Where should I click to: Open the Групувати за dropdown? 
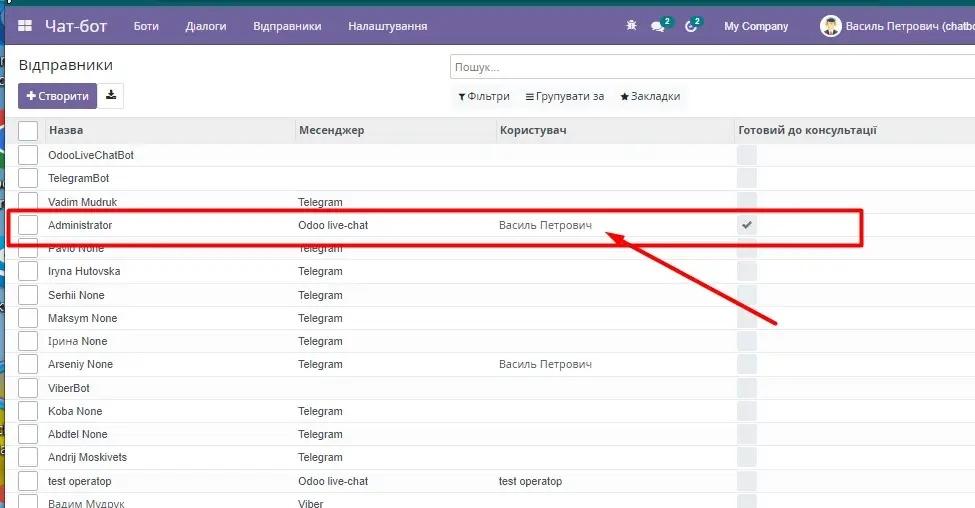[x=565, y=97]
